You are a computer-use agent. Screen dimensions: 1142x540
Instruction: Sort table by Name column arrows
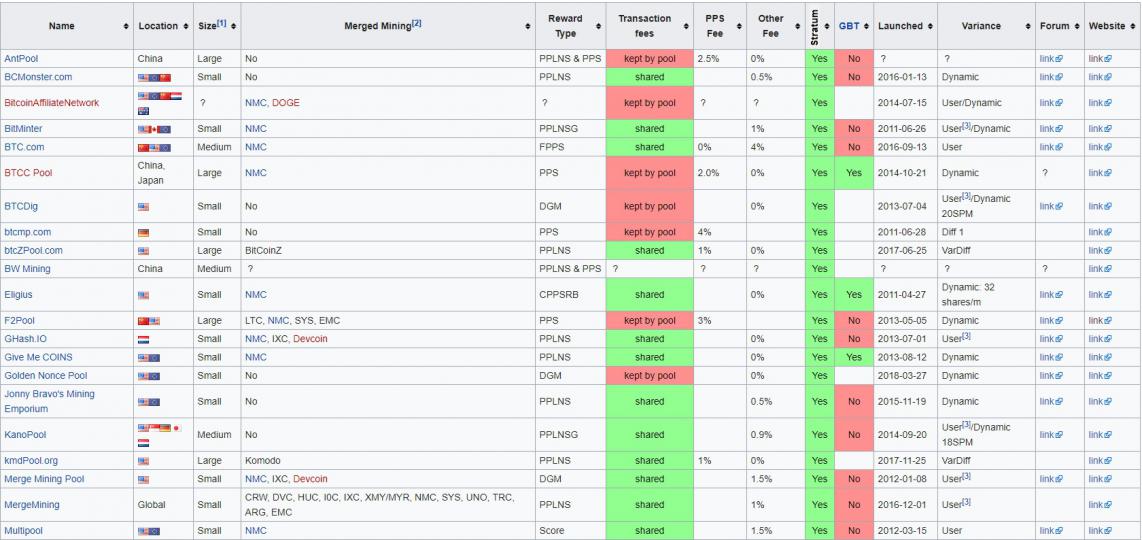pos(126,26)
